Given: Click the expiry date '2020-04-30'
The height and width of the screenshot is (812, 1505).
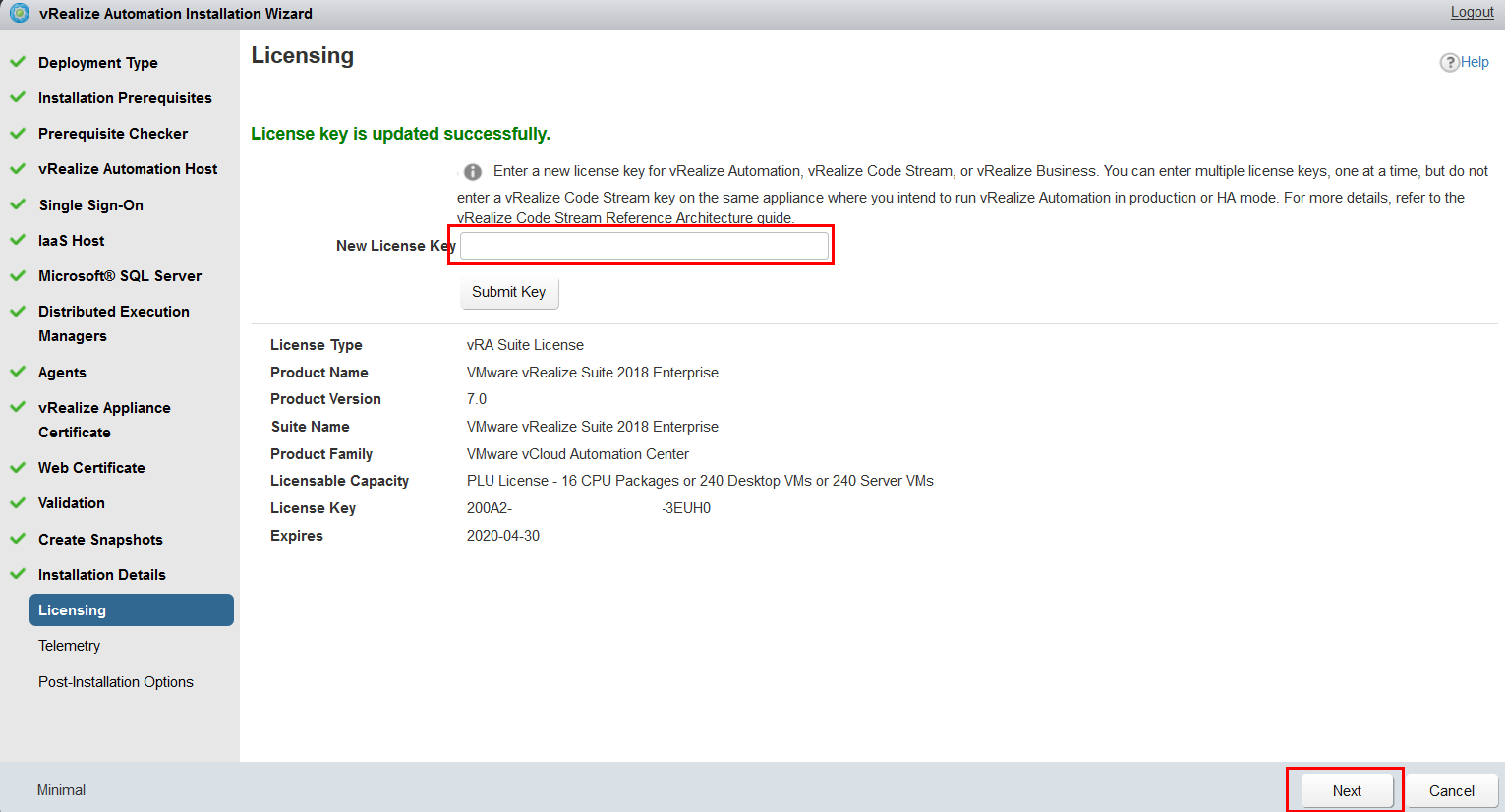Looking at the screenshot, I should point(503,536).
